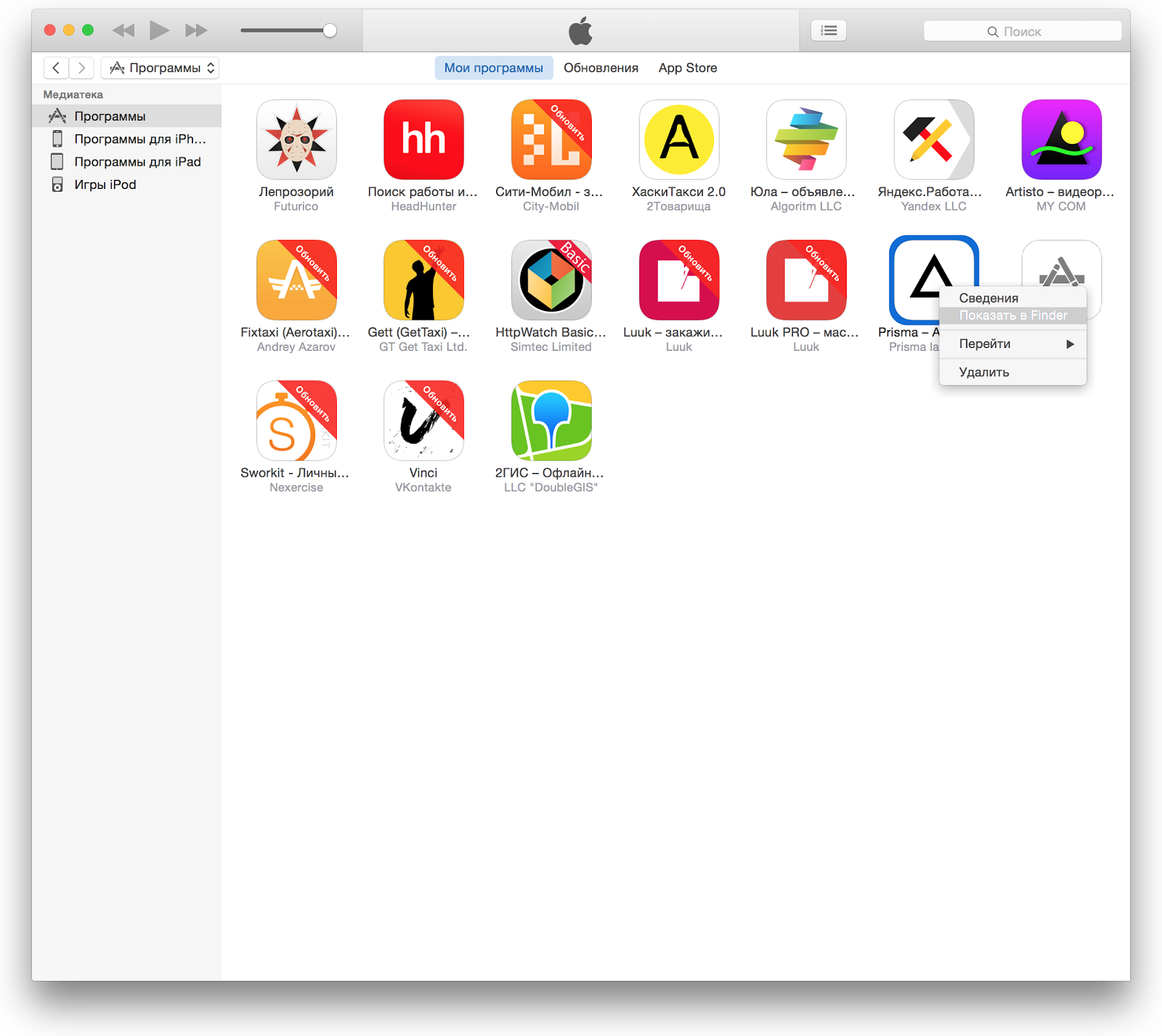This screenshot has height=1036, width=1162.
Task: Switch to the Обновления tab
Action: [x=601, y=68]
